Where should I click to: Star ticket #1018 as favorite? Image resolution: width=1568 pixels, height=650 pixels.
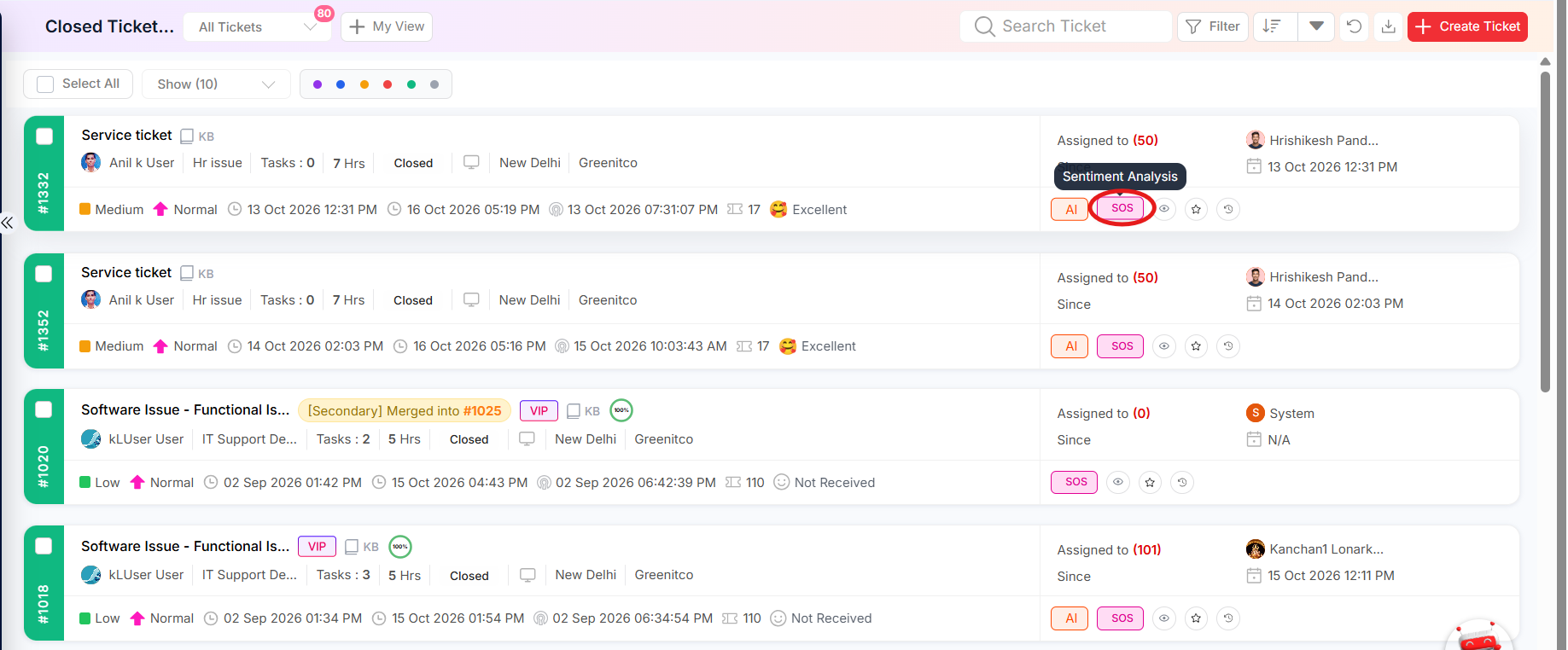click(1196, 618)
